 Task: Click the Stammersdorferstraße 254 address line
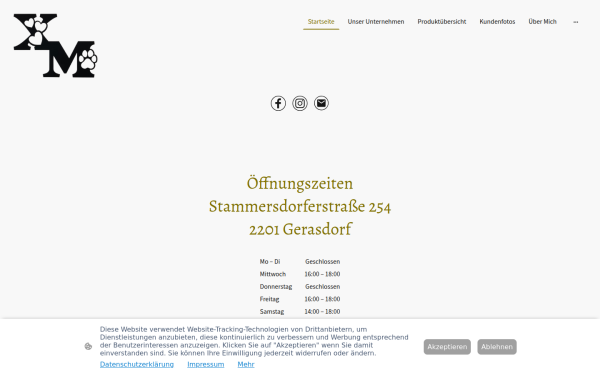(x=300, y=207)
